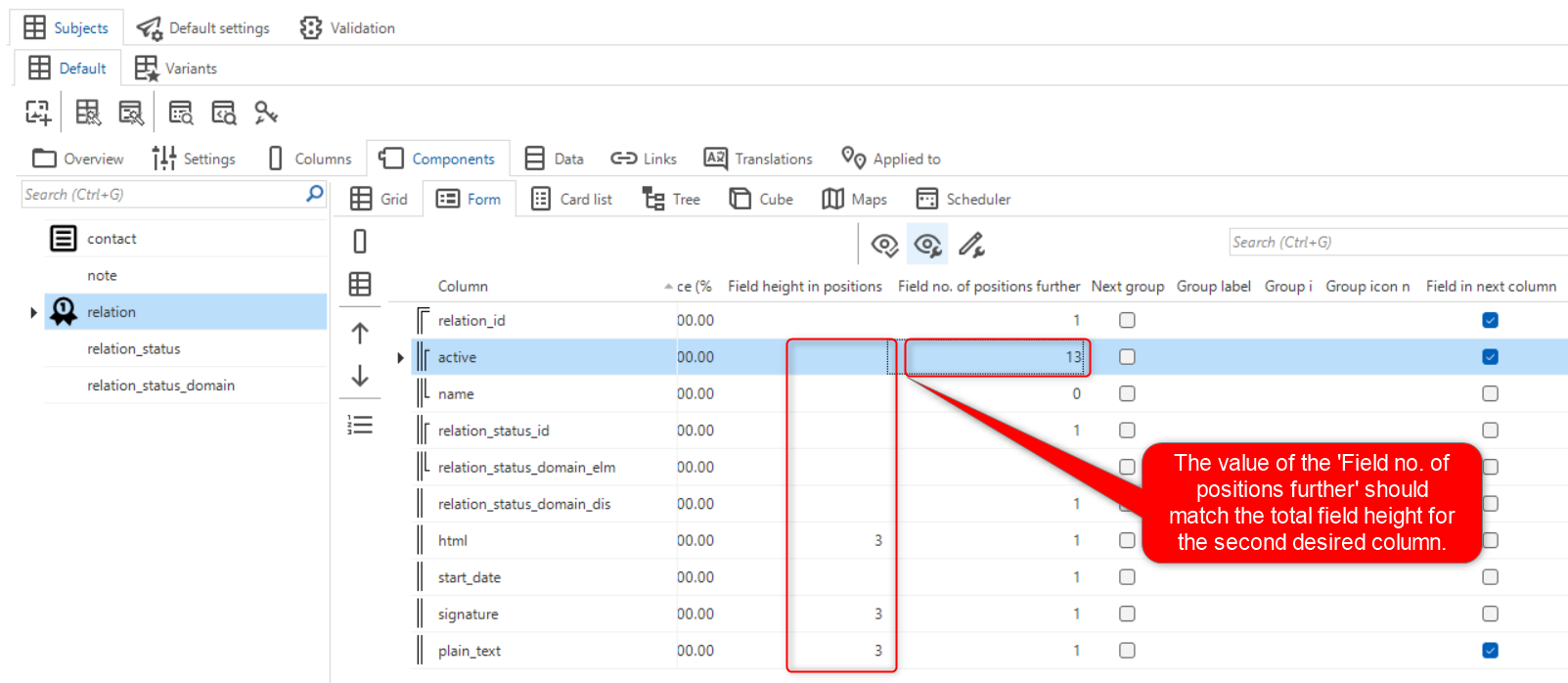Click the add-image-with-plus toolbar icon
The image size is (1568, 683).
click(x=38, y=113)
